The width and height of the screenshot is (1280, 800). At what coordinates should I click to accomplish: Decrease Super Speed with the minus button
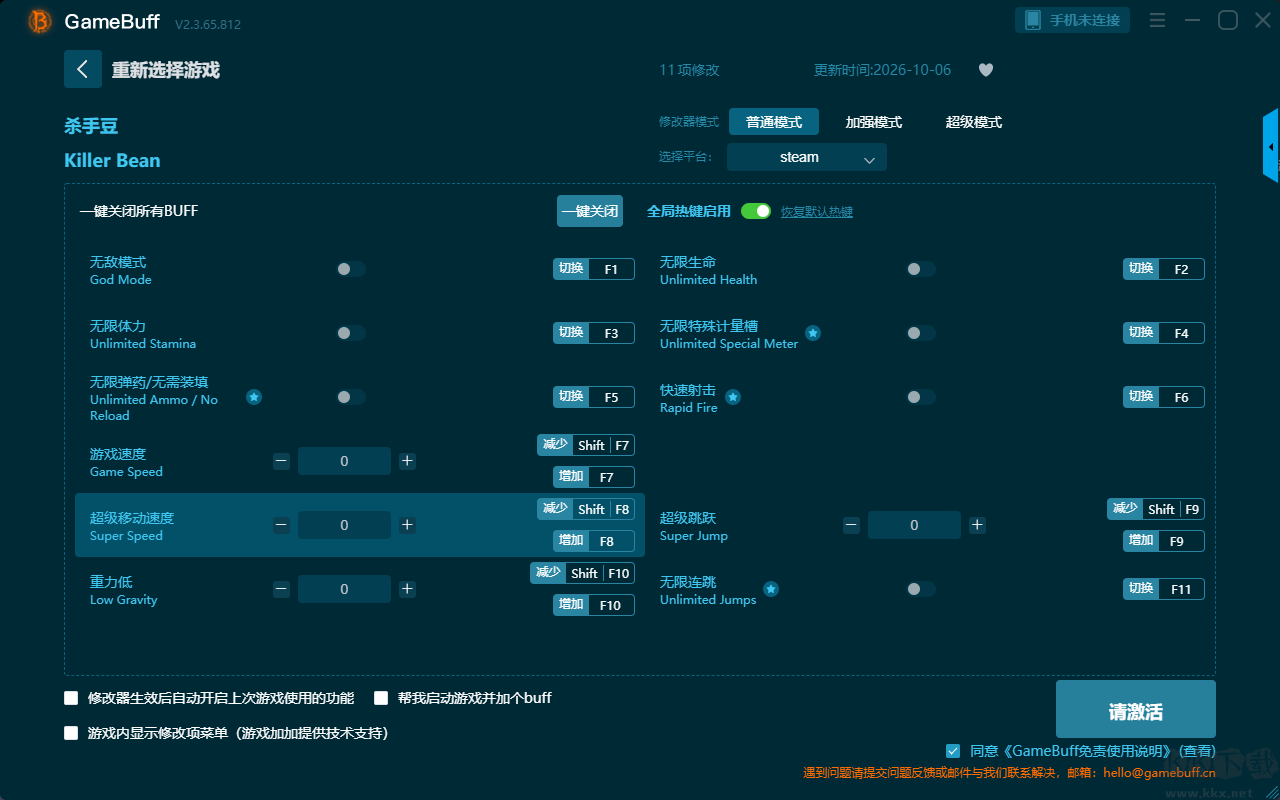(x=282, y=525)
